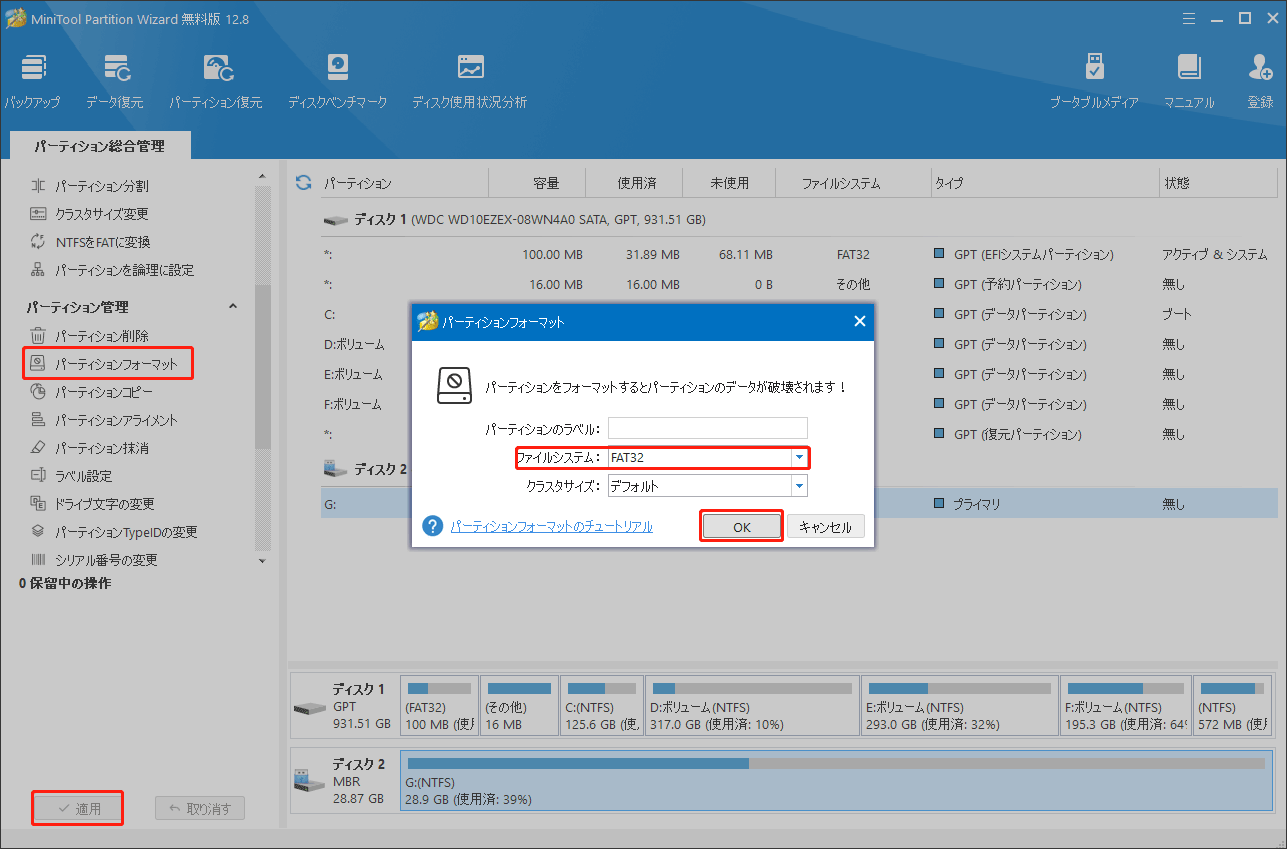Image resolution: width=1287 pixels, height=849 pixels.
Task: Select ドライブ文字の変更 option
Action: tap(92, 504)
